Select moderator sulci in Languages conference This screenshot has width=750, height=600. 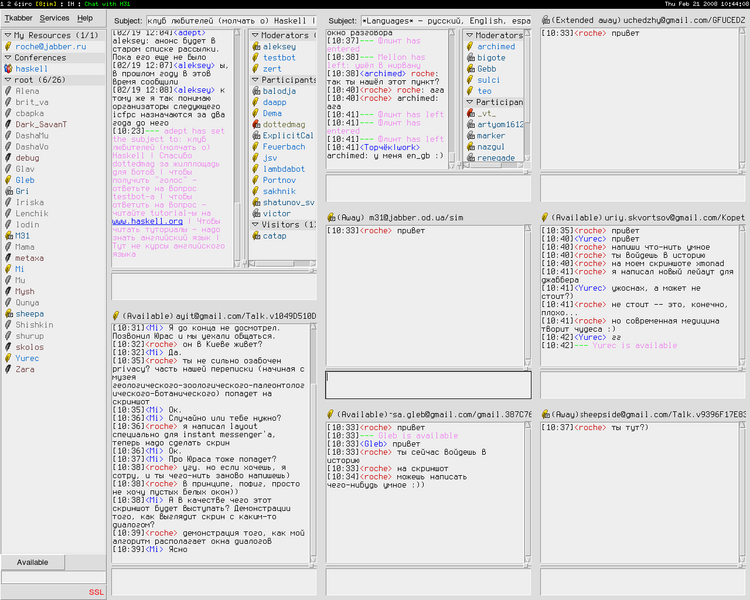pos(488,80)
